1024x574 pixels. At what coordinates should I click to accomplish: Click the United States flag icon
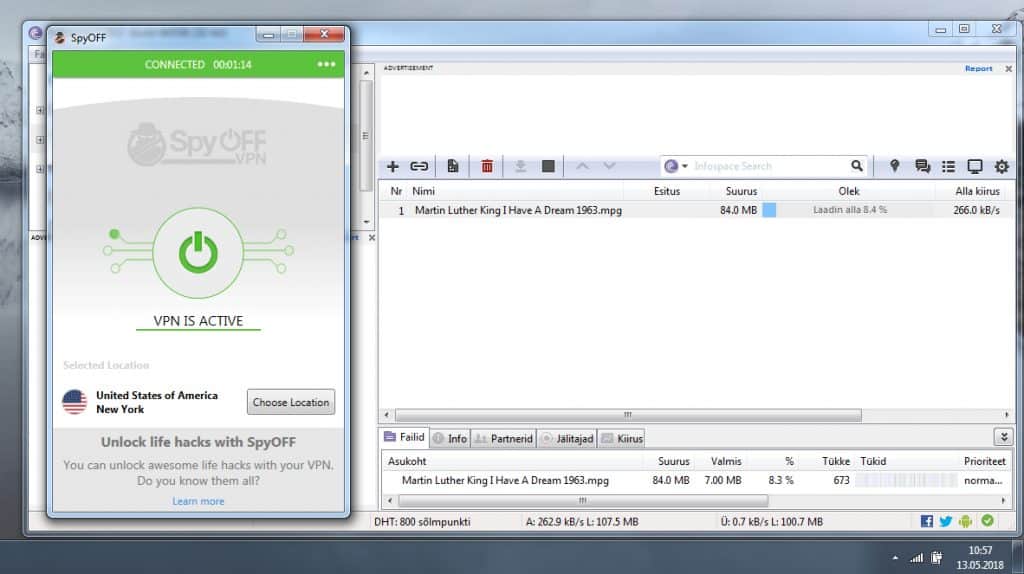click(x=74, y=402)
